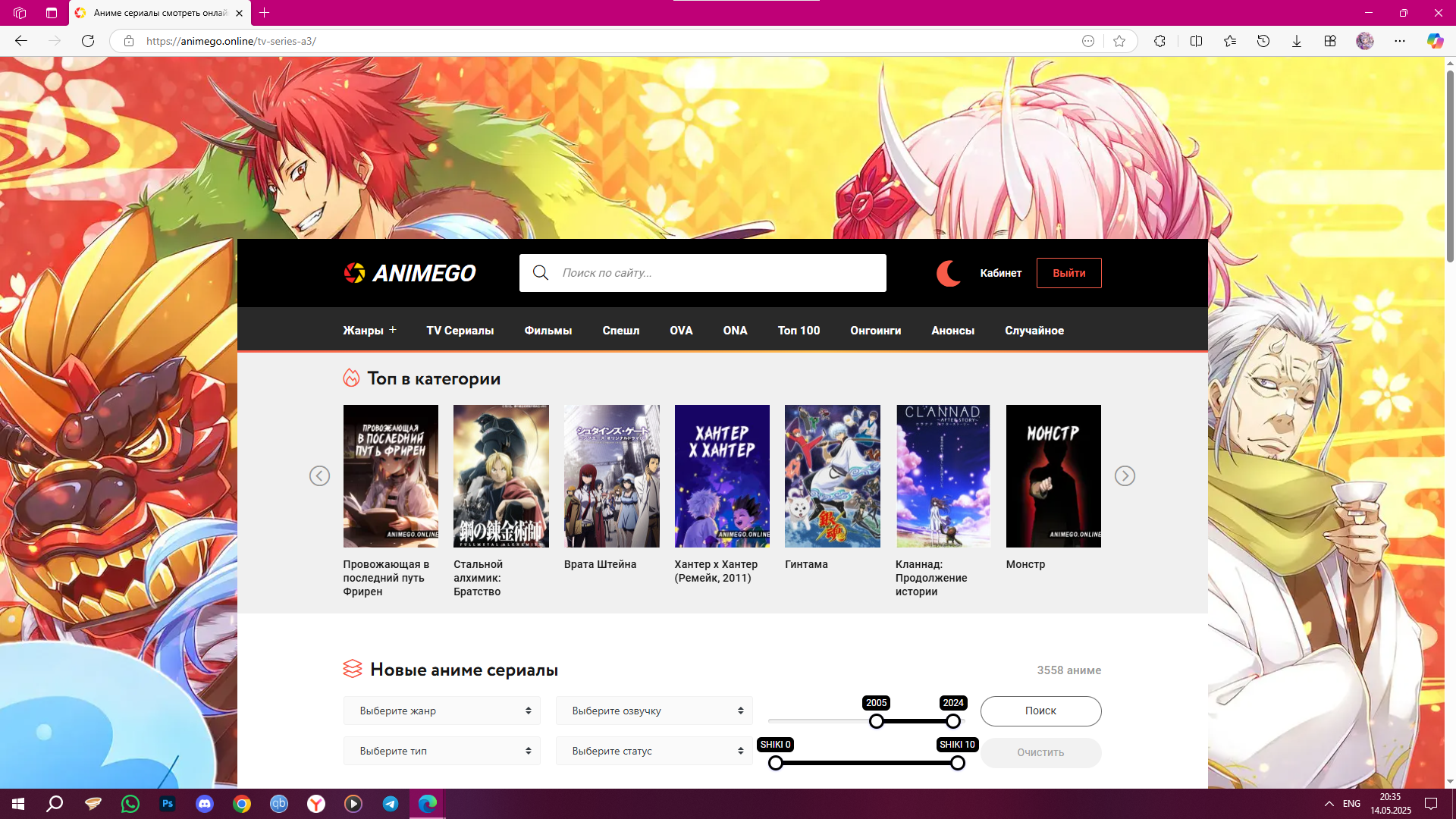Open the Выберите озвучку dropdown
Image resolution: width=1456 pixels, height=819 pixels.
(654, 711)
